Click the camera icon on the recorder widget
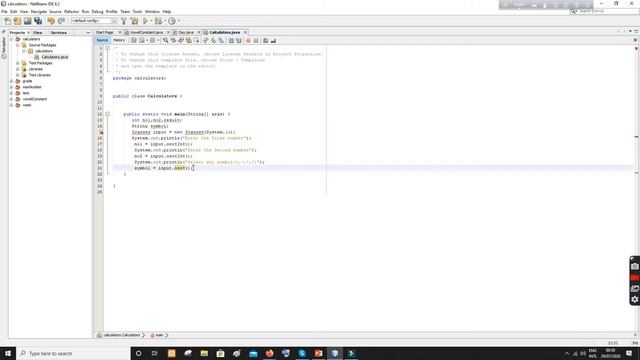 pyautogui.click(x=635, y=267)
